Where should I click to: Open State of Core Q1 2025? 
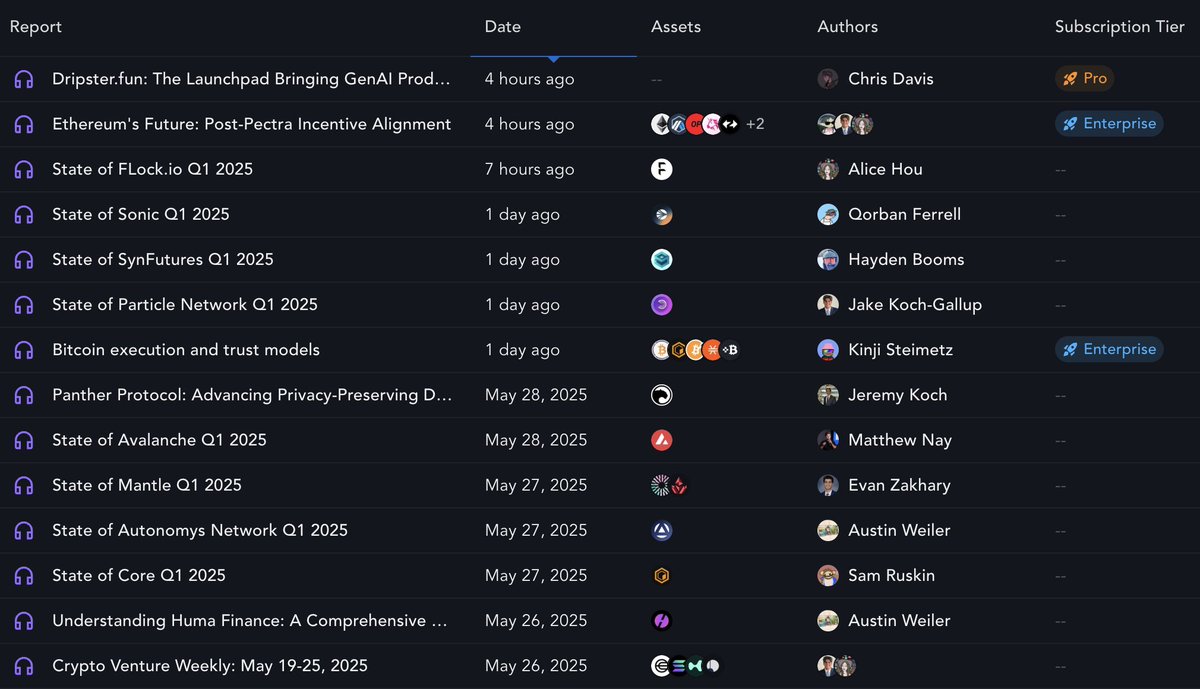click(x=139, y=575)
